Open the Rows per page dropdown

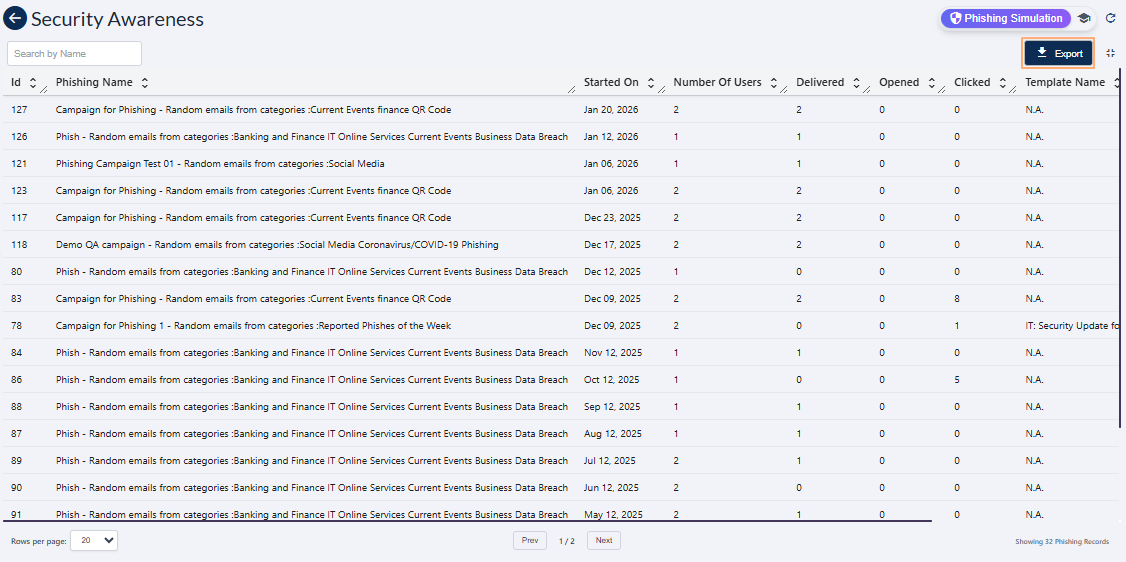pos(94,541)
